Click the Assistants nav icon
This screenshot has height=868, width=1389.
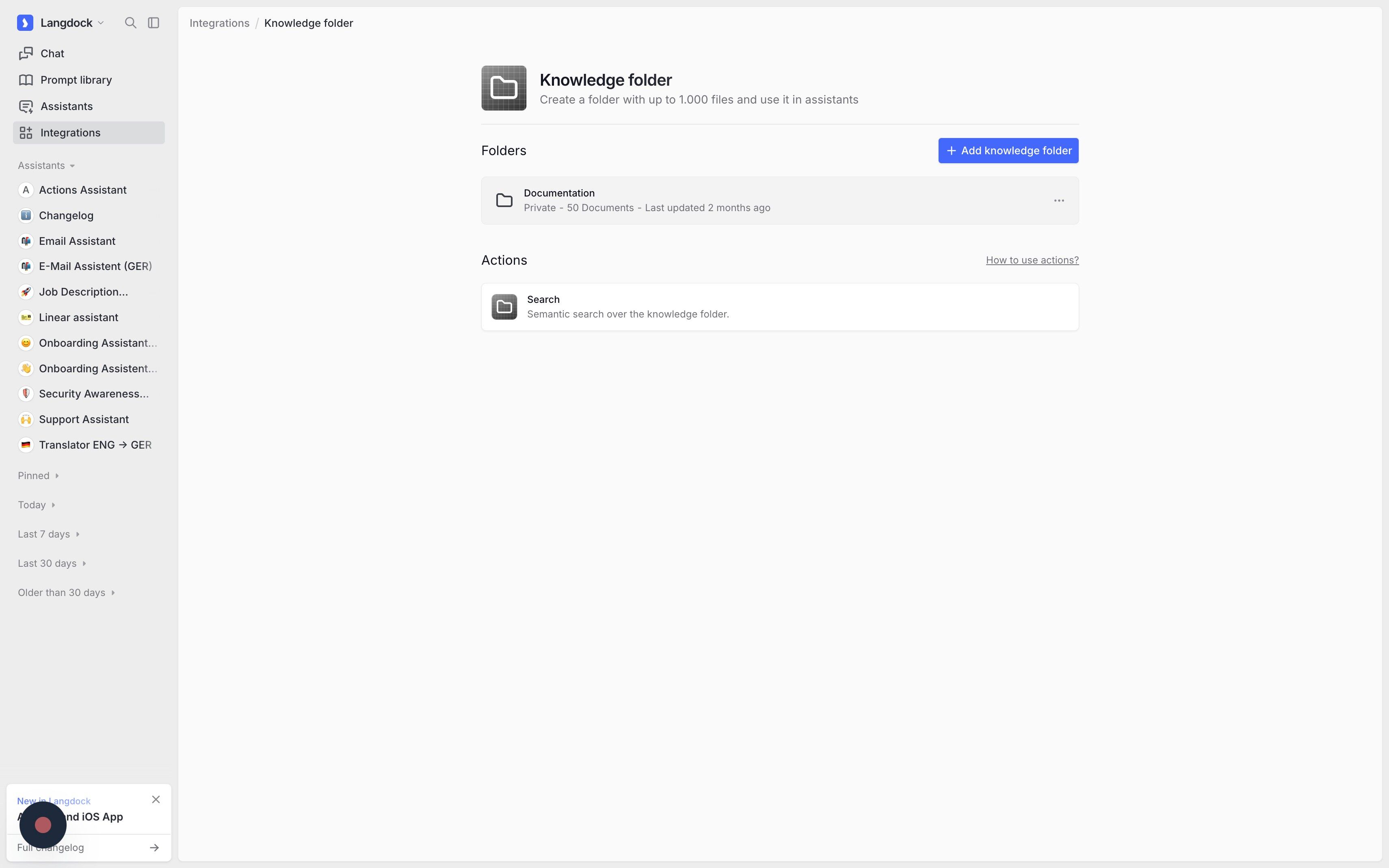[x=26, y=106]
